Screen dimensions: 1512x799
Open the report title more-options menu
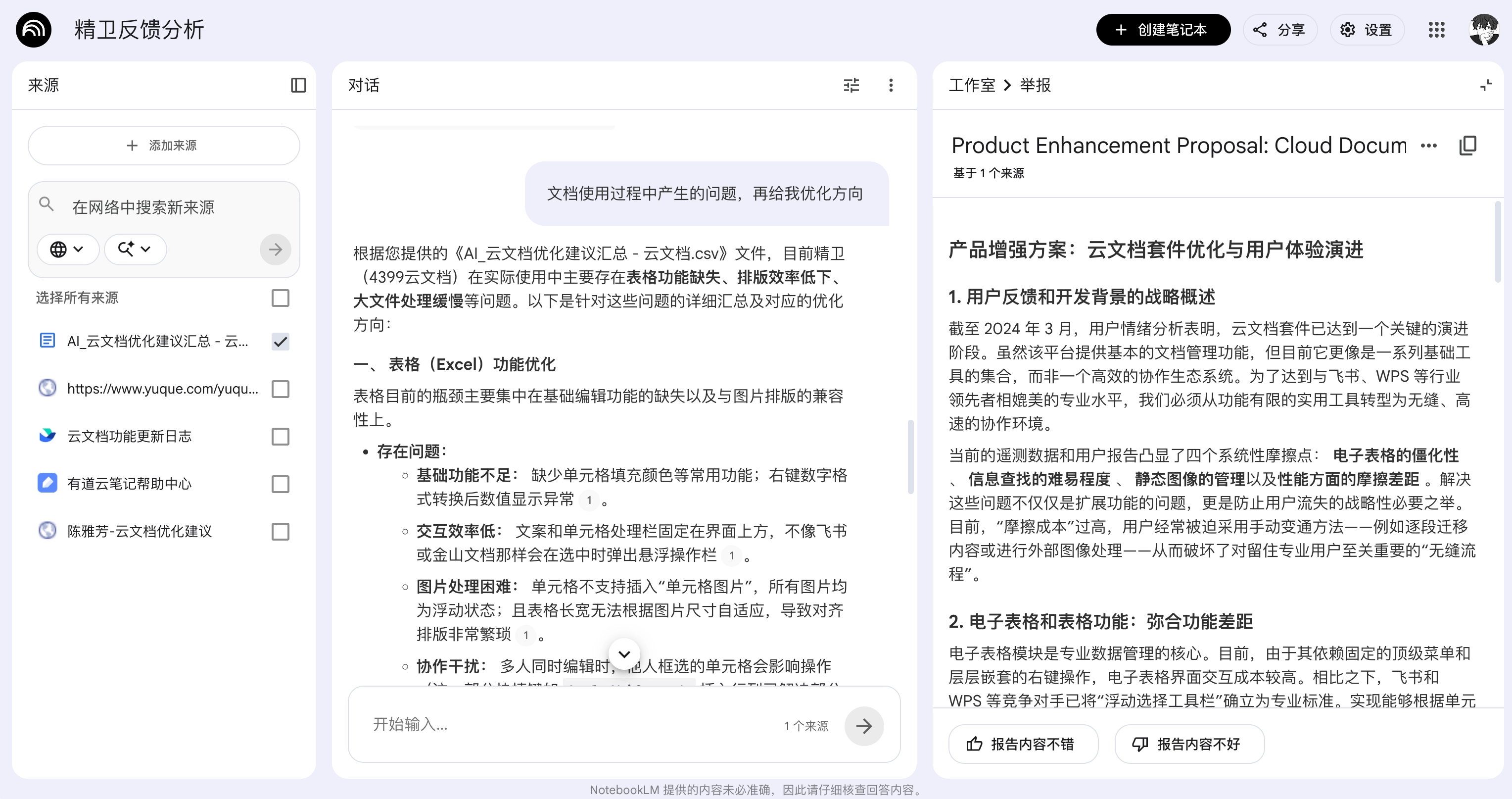point(1429,146)
